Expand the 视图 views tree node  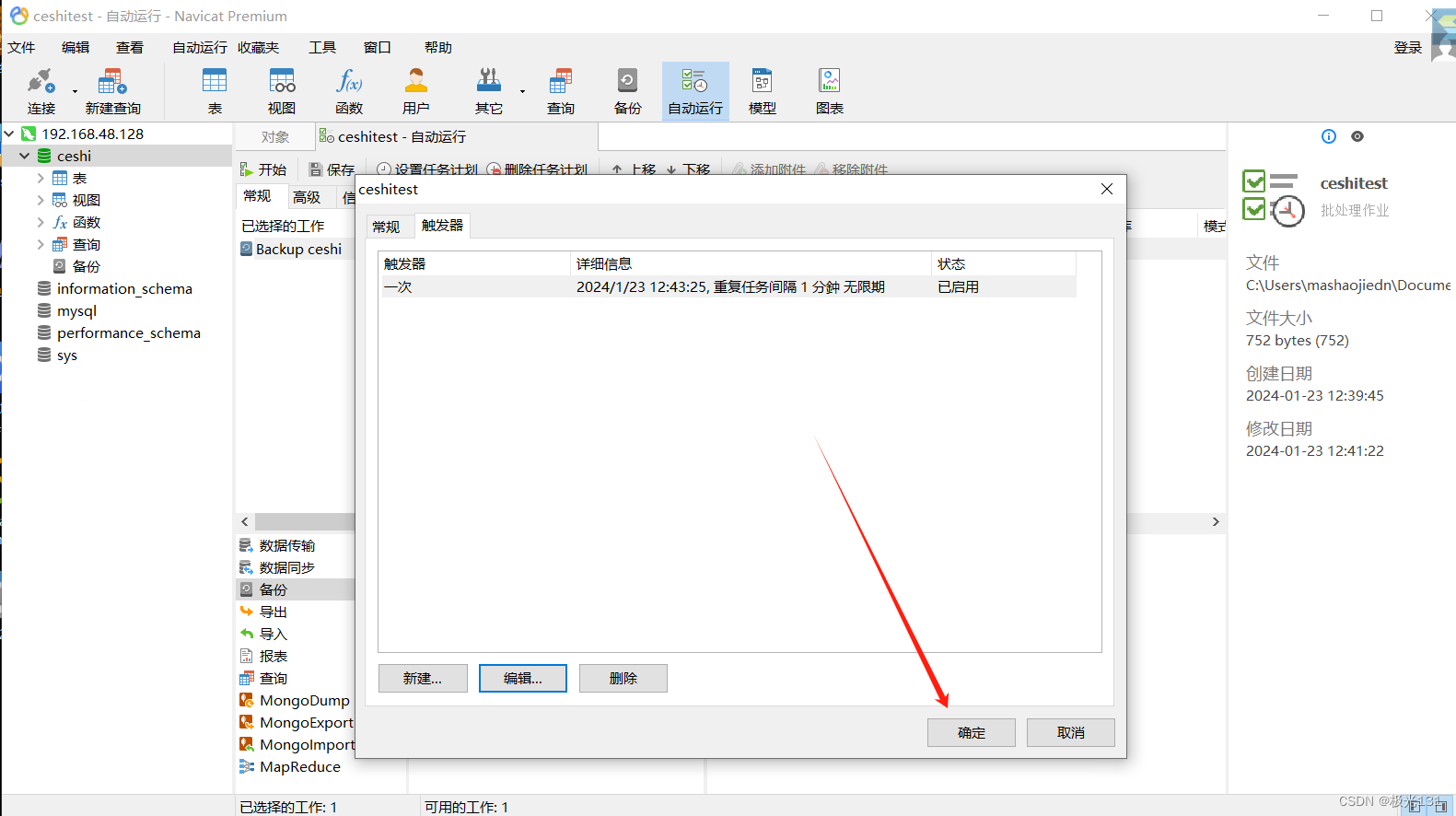[41, 200]
